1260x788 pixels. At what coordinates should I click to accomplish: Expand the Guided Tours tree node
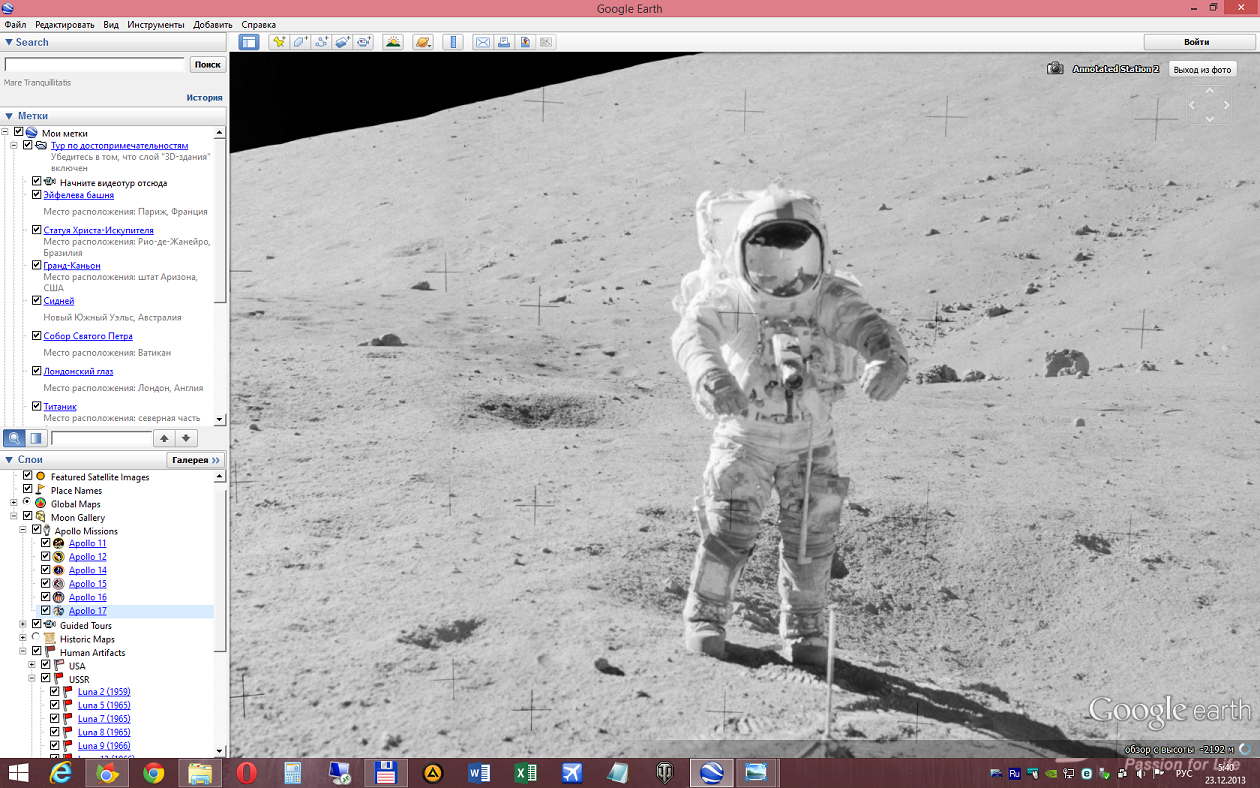click(x=22, y=625)
